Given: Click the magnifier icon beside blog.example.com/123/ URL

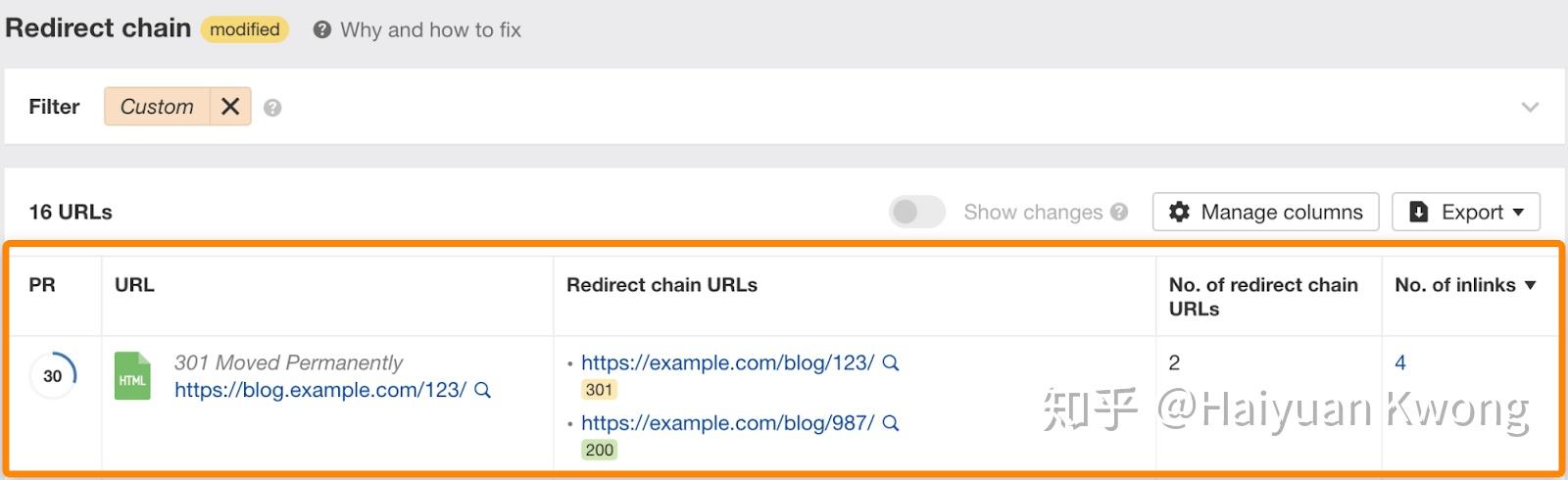Looking at the screenshot, I should (x=482, y=390).
